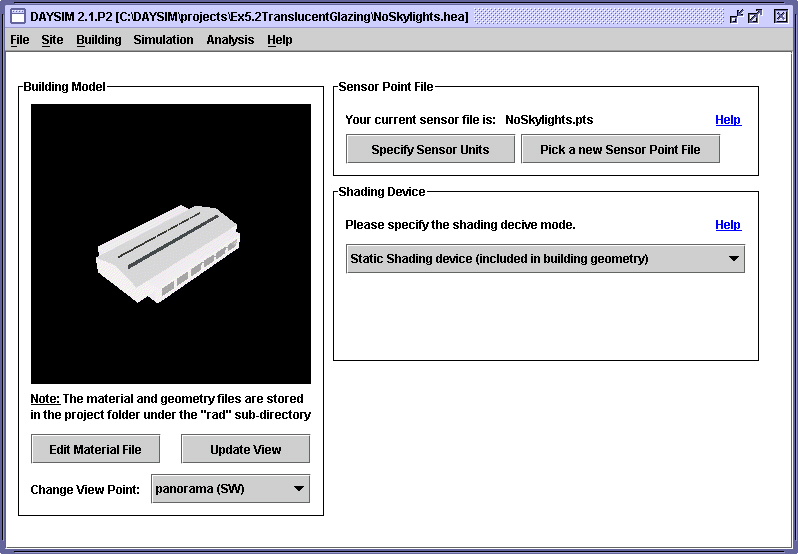This screenshot has width=798, height=554.
Task: Expand the panorama (SW) view point dropdown
Action: [231, 489]
